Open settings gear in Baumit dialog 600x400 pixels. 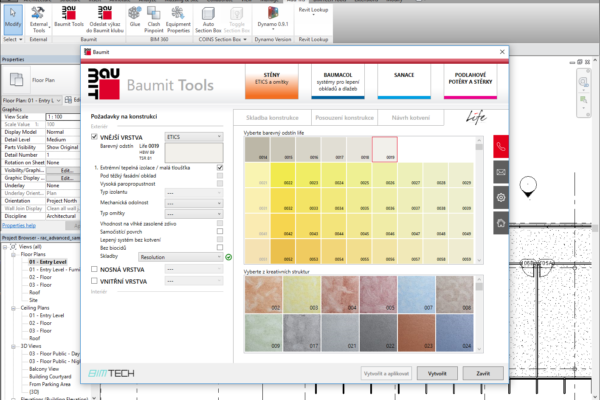[501, 198]
